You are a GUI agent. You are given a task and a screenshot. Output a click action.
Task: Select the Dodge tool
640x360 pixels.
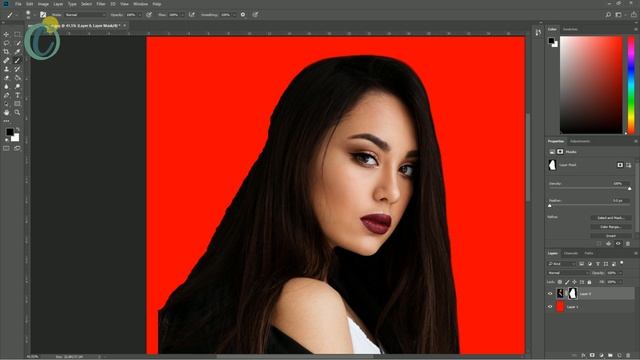pyautogui.click(x=17, y=87)
